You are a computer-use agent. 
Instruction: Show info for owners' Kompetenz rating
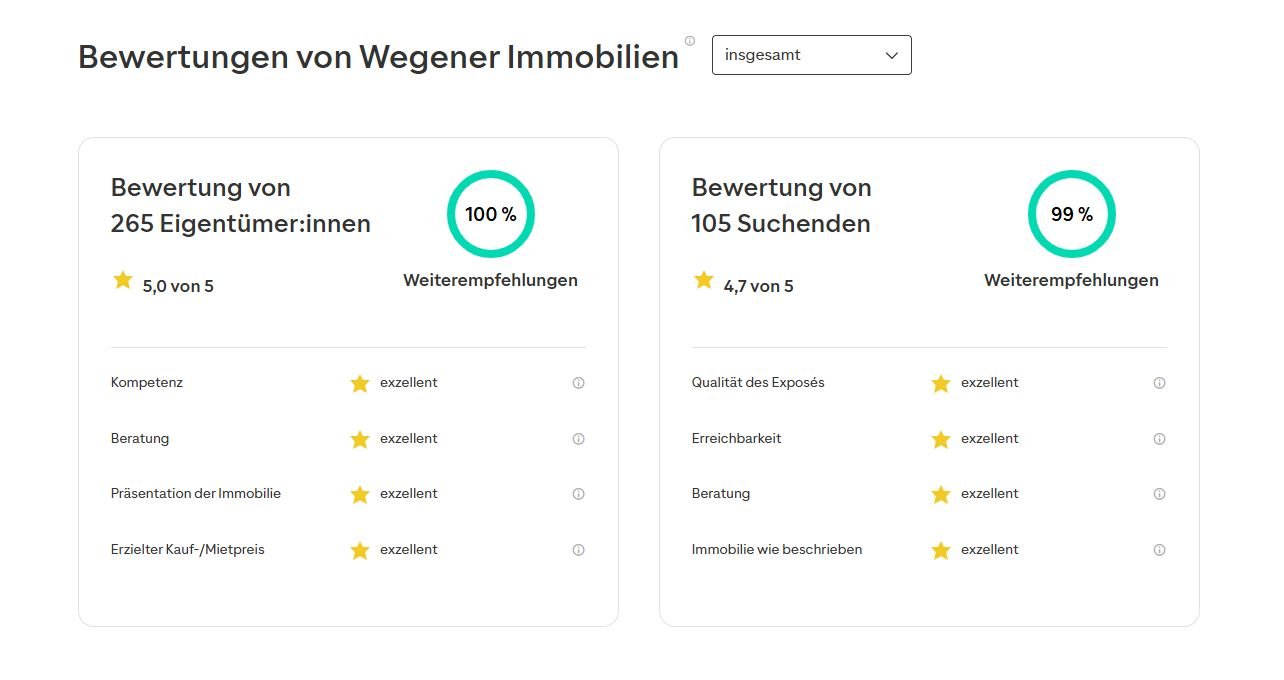click(x=578, y=383)
